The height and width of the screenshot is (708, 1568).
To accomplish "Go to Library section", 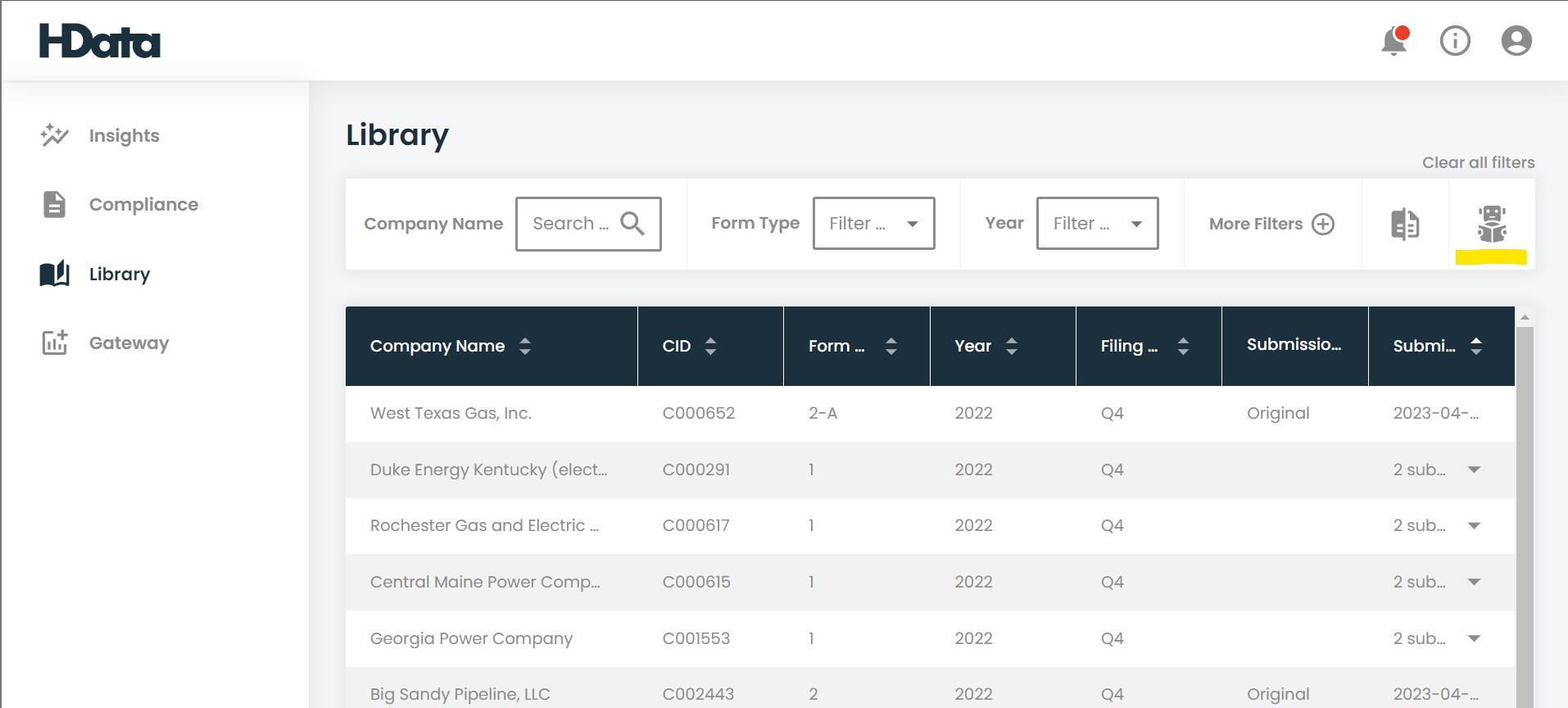I will (x=120, y=274).
